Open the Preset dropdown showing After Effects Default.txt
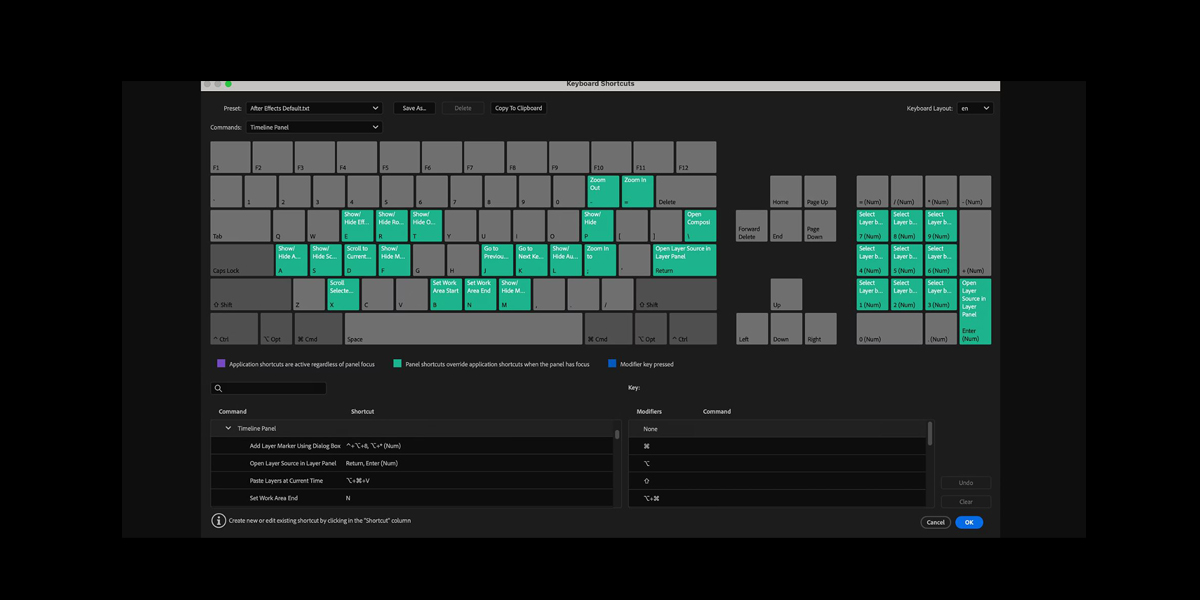This screenshot has width=1200, height=600. click(314, 108)
